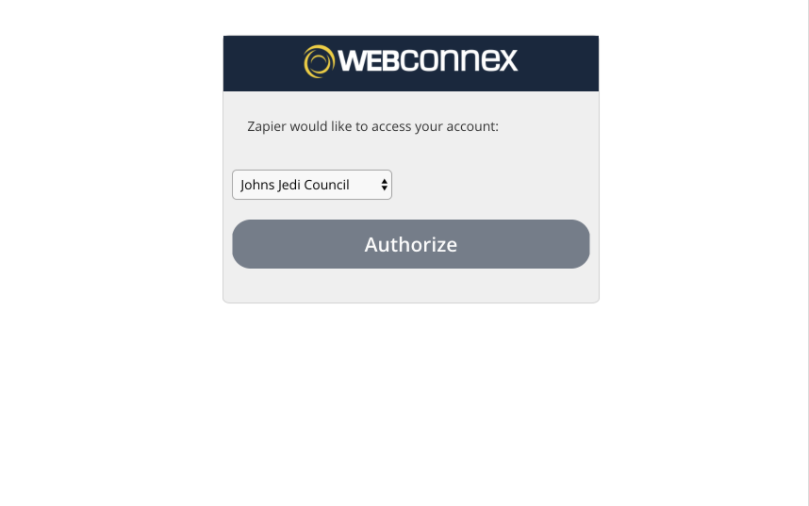Click the right edge of Authorize button
The height and width of the screenshot is (506, 809).
point(582,244)
